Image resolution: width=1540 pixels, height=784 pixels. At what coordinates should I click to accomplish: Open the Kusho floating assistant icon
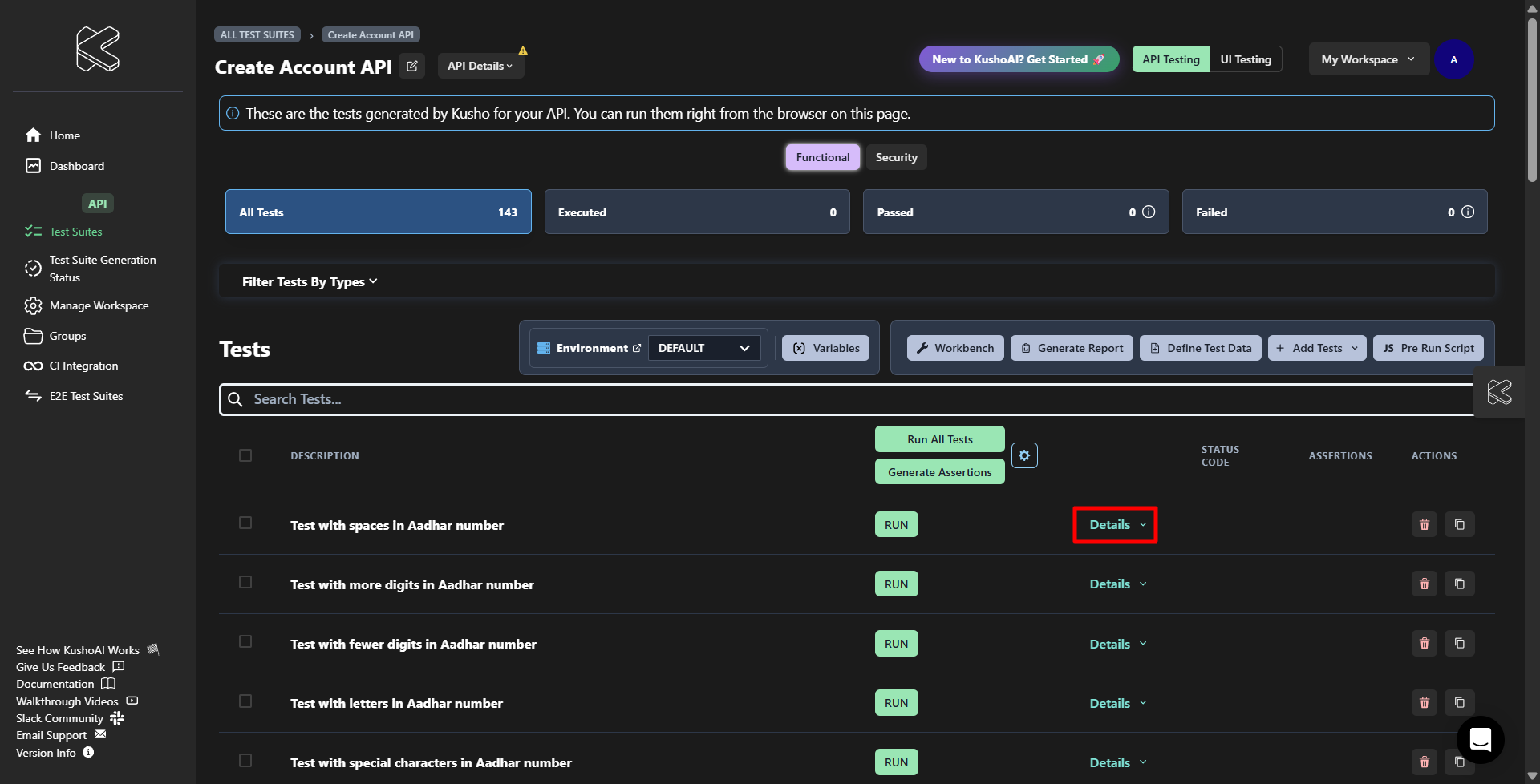point(1499,392)
